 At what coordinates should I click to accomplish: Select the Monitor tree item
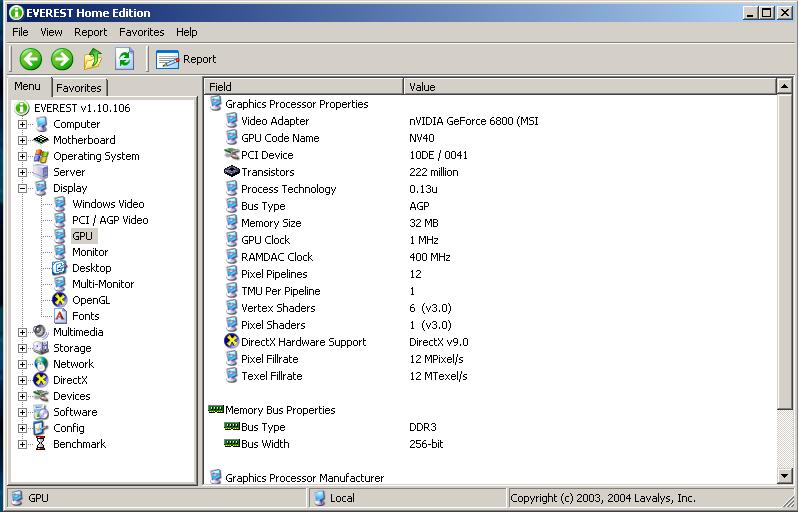tap(90, 252)
